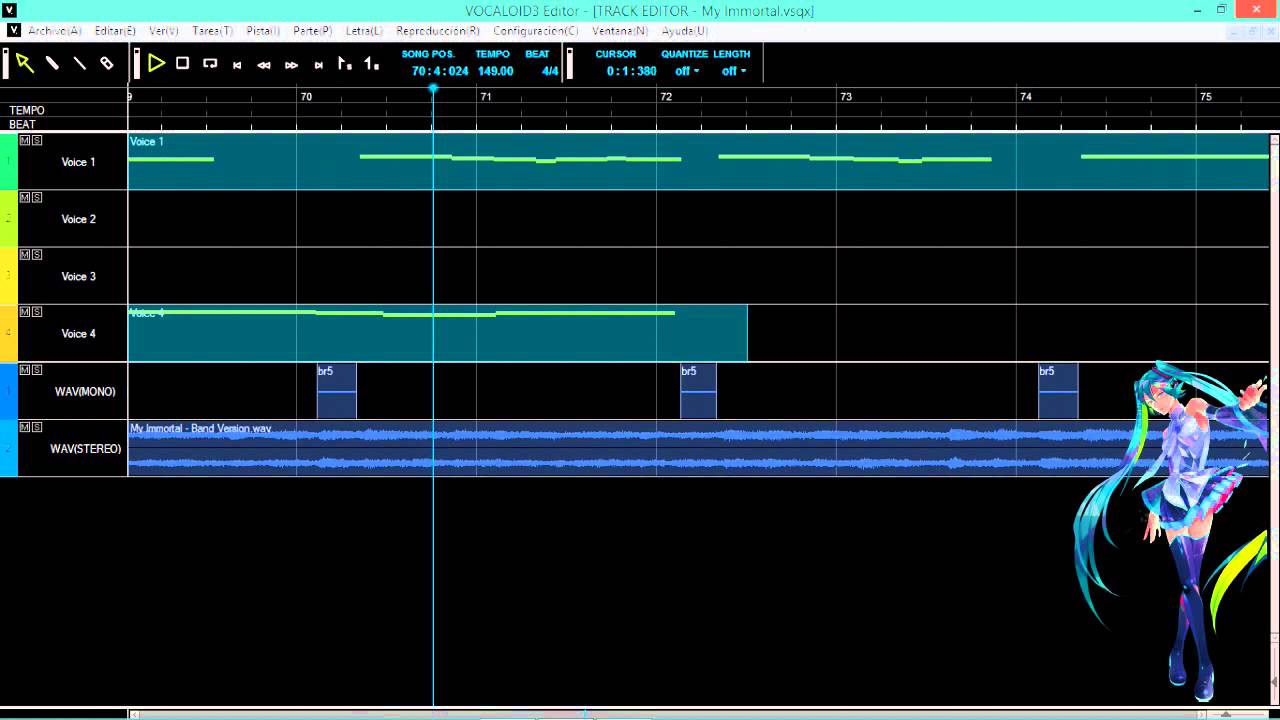Select the WAV(MONO) track header
Image resolution: width=1280 pixels, height=720 pixels.
pos(73,391)
